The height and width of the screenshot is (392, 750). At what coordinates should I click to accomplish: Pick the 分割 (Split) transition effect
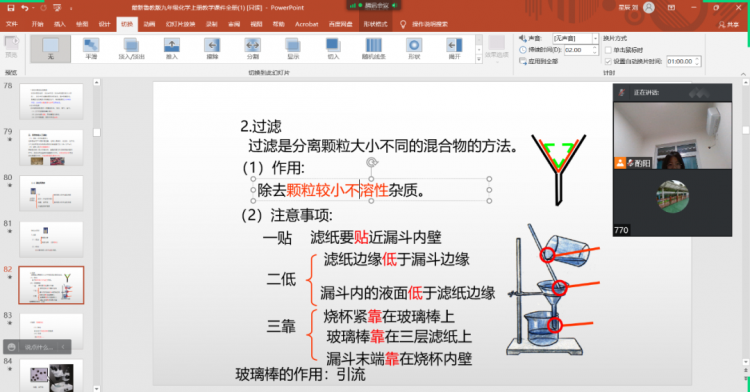coord(253,49)
